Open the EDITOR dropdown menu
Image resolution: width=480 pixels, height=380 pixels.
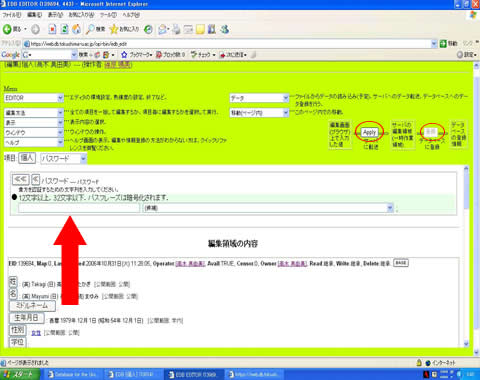click(34, 98)
